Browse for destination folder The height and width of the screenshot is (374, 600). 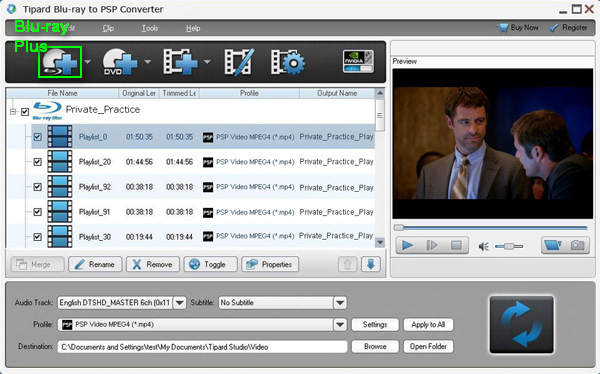(375, 346)
